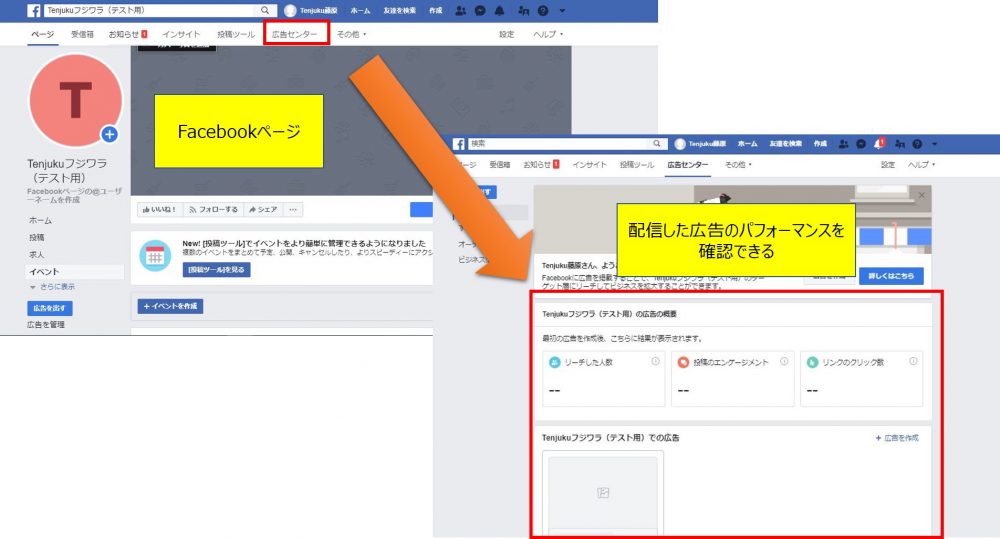Open friend requests icon in Ad Center window
Image resolution: width=1000 pixels, height=539 pixels.
click(843, 144)
